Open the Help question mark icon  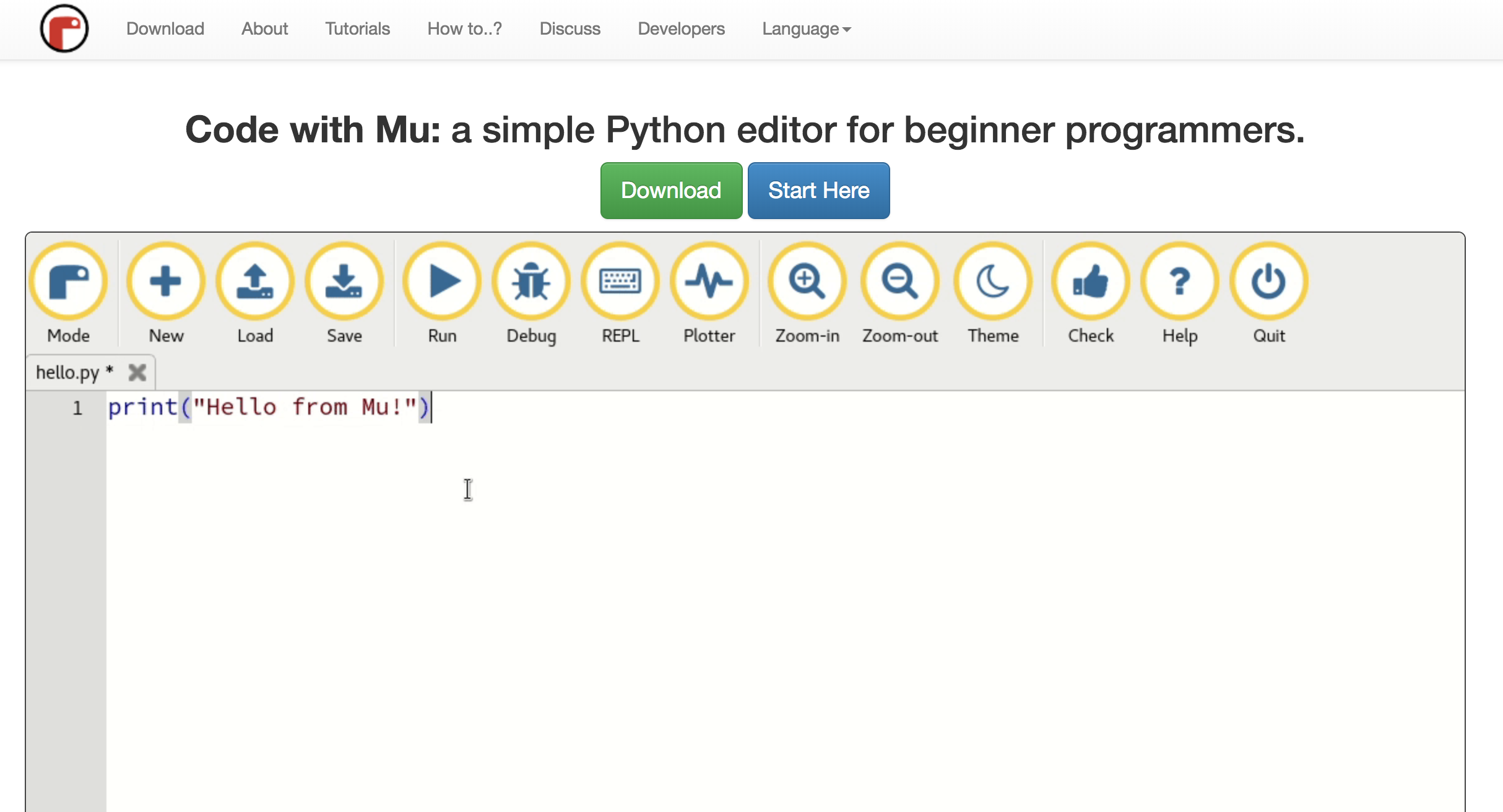1180,282
